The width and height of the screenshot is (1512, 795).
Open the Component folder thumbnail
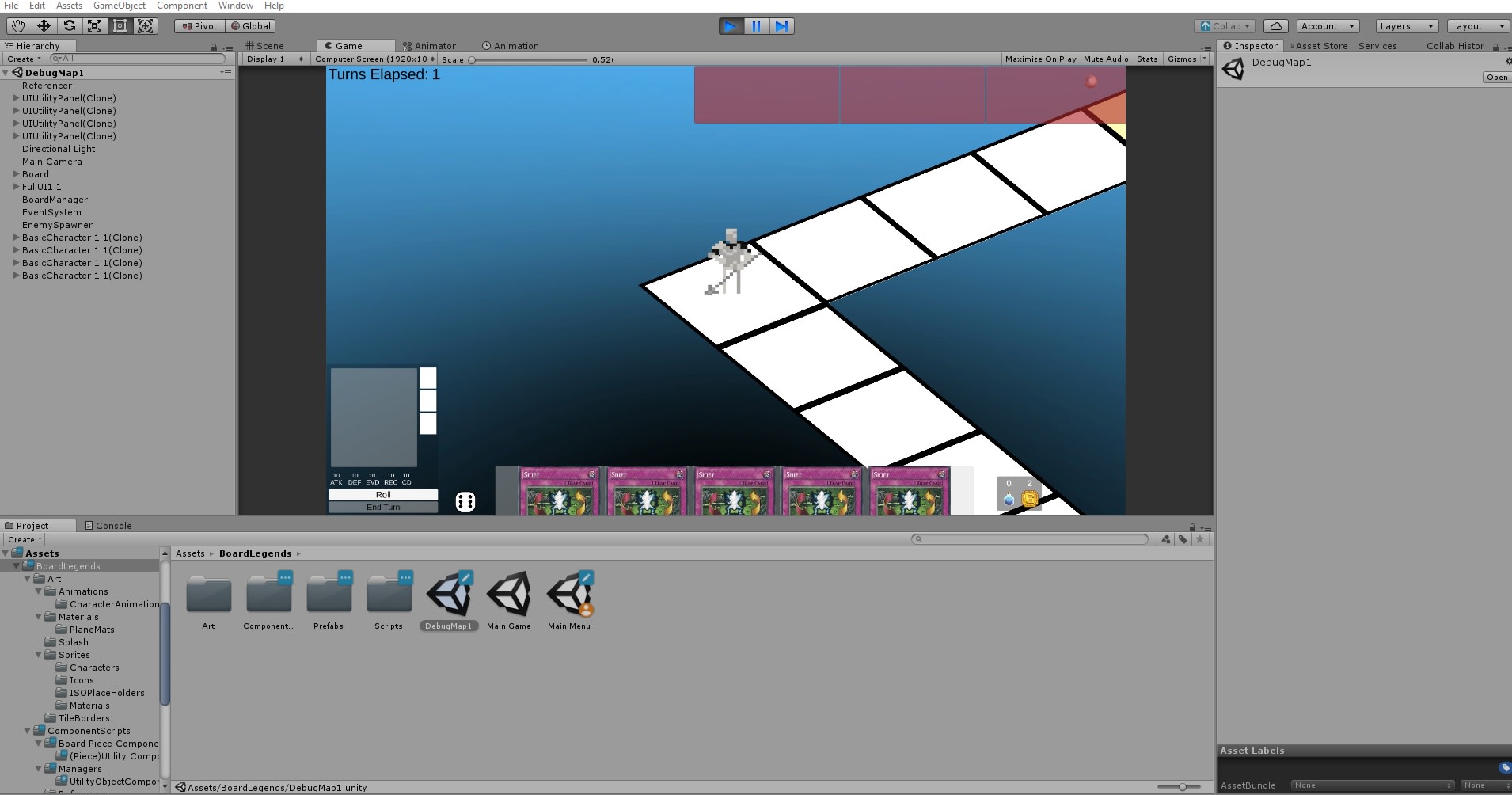pos(268,594)
